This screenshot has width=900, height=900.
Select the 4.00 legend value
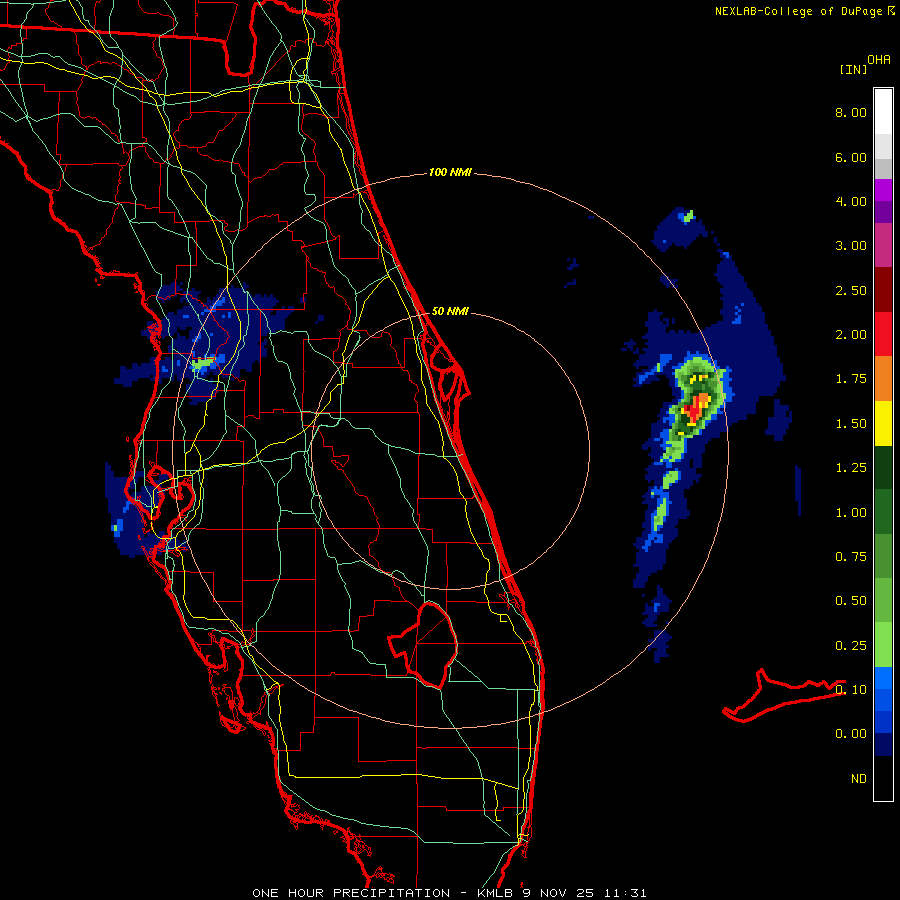(x=851, y=201)
